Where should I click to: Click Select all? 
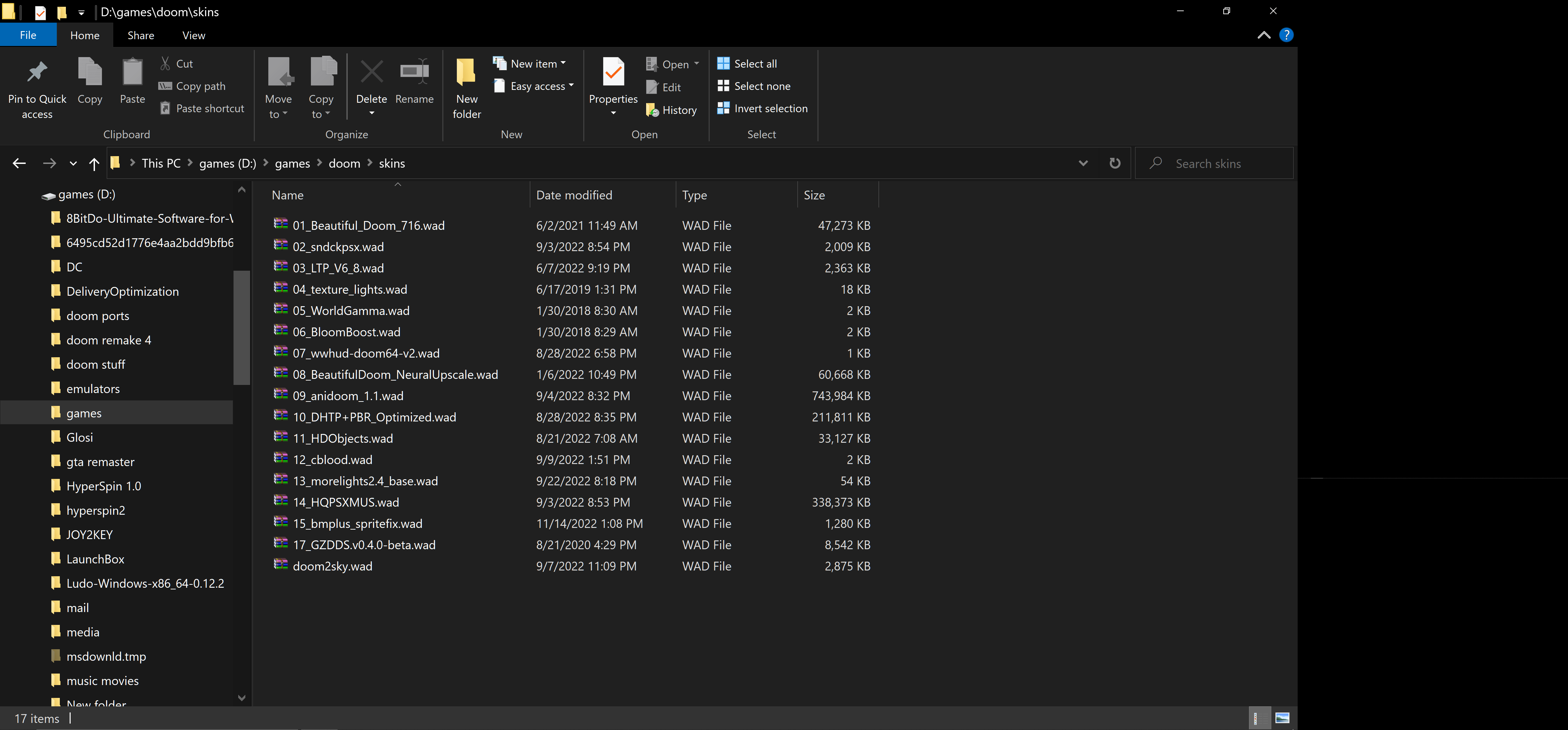[x=747, y=63]
